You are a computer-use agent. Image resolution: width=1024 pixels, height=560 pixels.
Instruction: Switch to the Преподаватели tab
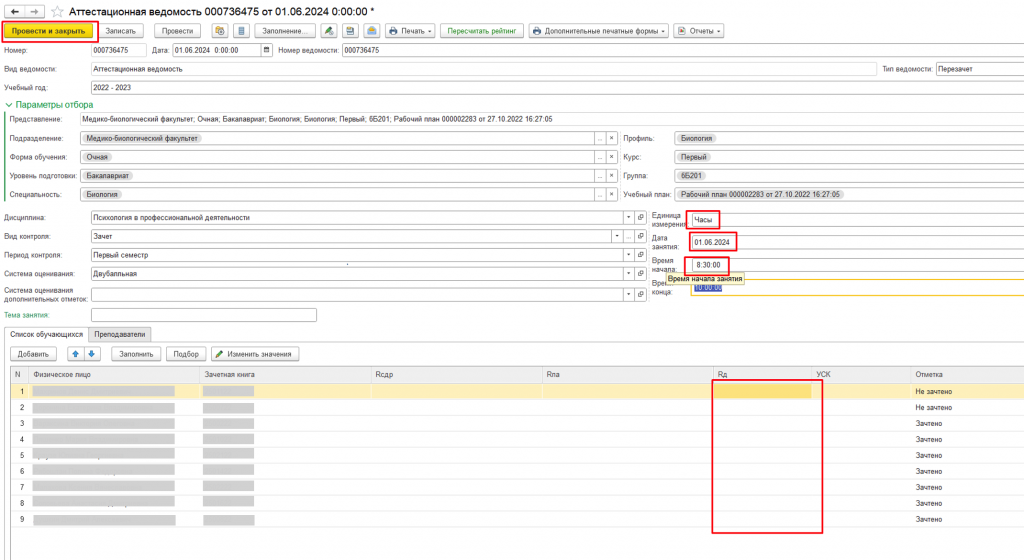[x=120, y=334]
